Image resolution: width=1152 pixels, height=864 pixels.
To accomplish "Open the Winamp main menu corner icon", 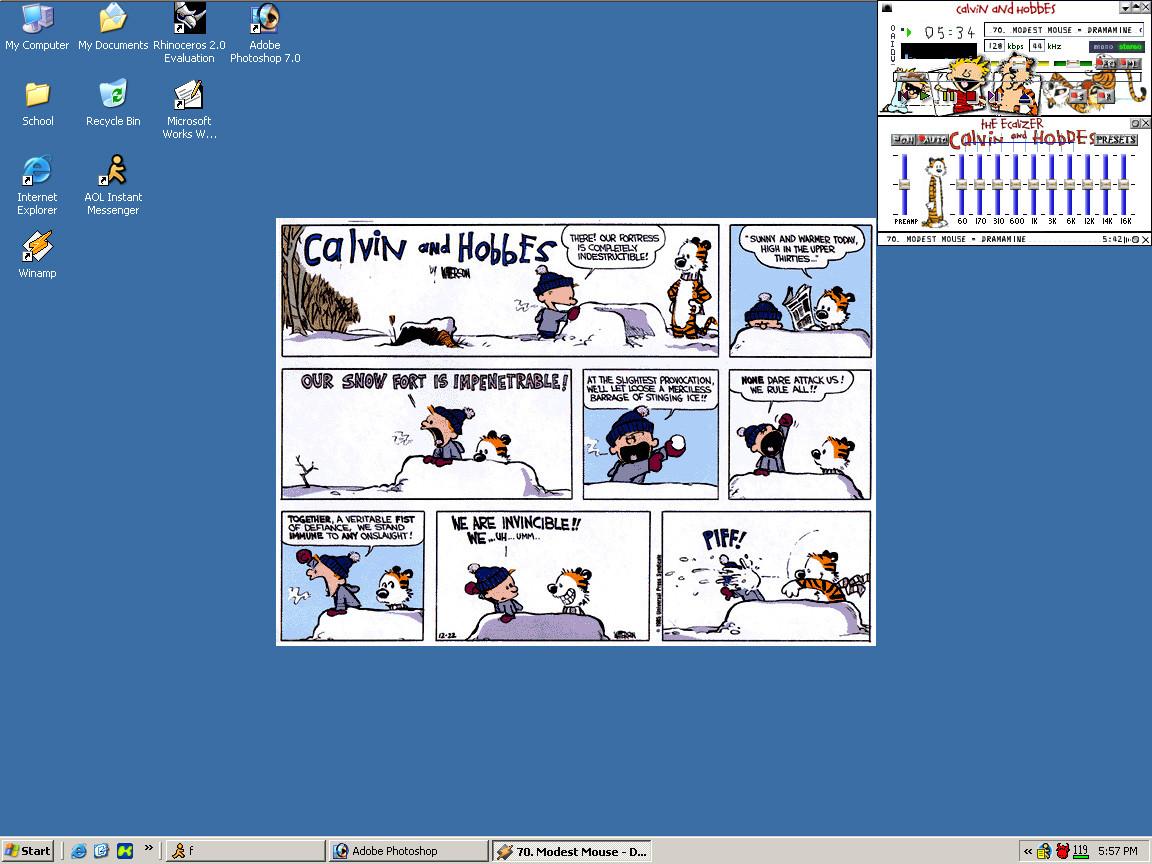I will click(887, 8).
